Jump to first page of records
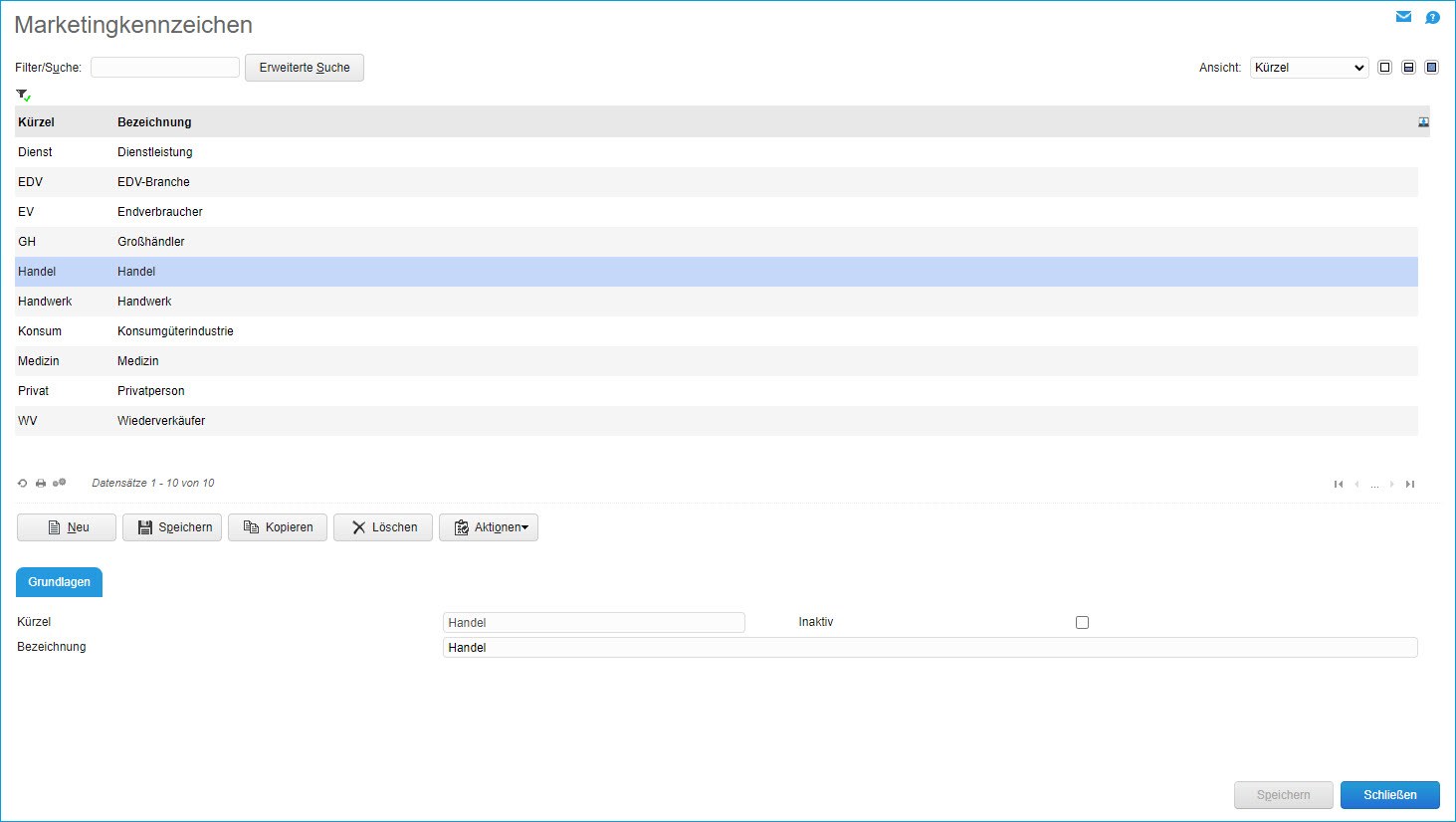Image resolution: width=1456 pixels, height=822 pixels. pos(1339,485)
